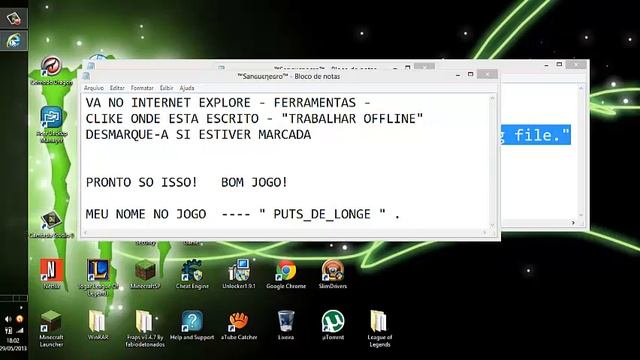Viewport: 640px width, 360px height.
Task: Click 'DESMARQUE-A SI ESTIVER MARCADA' line
Action: (198, 135)
